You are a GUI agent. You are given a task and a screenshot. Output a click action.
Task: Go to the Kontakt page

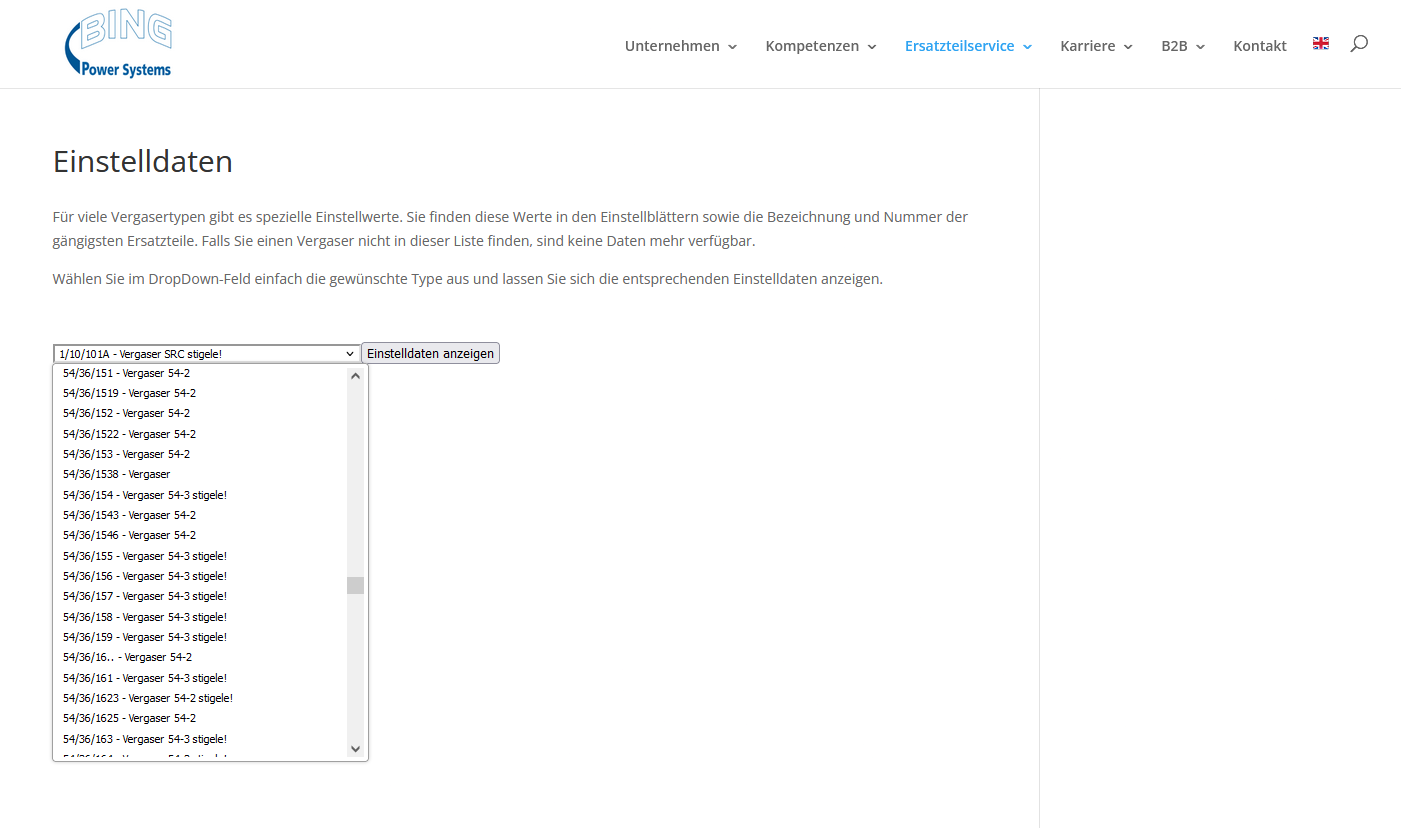coord(1259,46)
